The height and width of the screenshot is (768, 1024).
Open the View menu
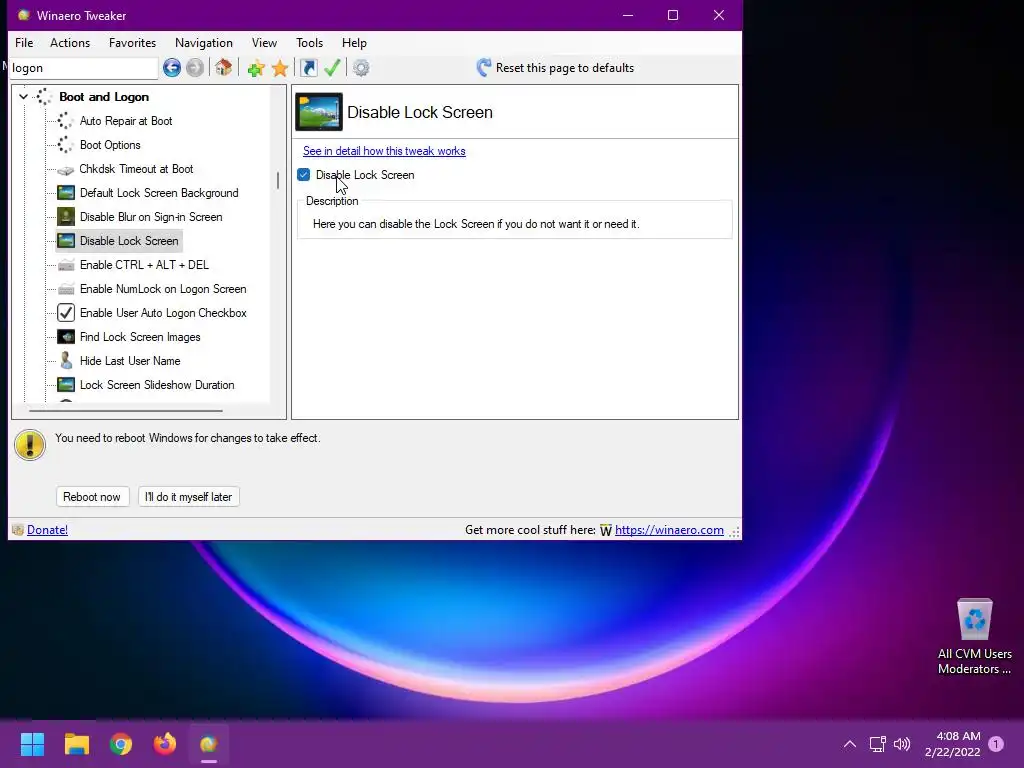(264, 42)
